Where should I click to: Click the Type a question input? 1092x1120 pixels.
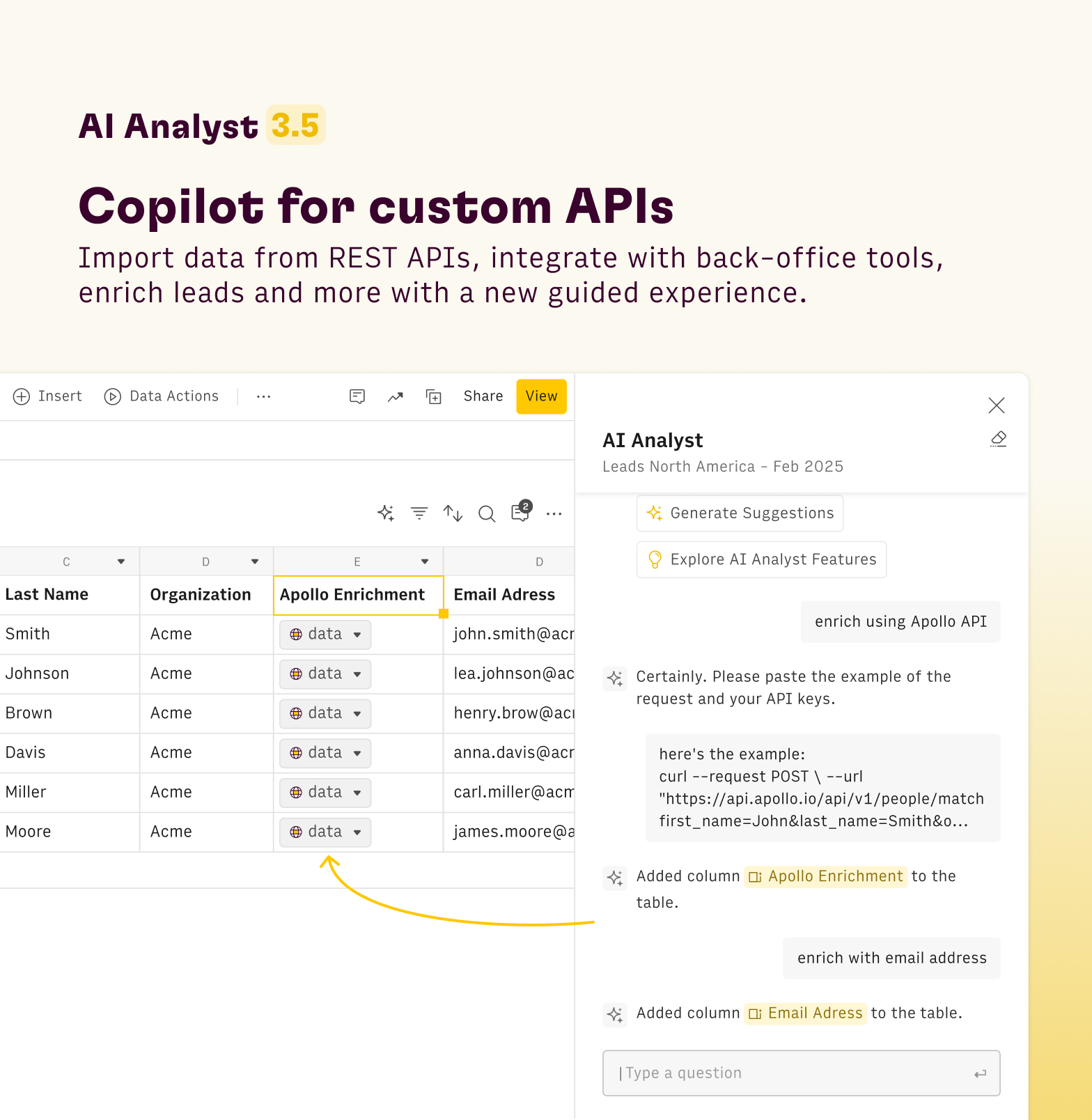(802, 1073)
